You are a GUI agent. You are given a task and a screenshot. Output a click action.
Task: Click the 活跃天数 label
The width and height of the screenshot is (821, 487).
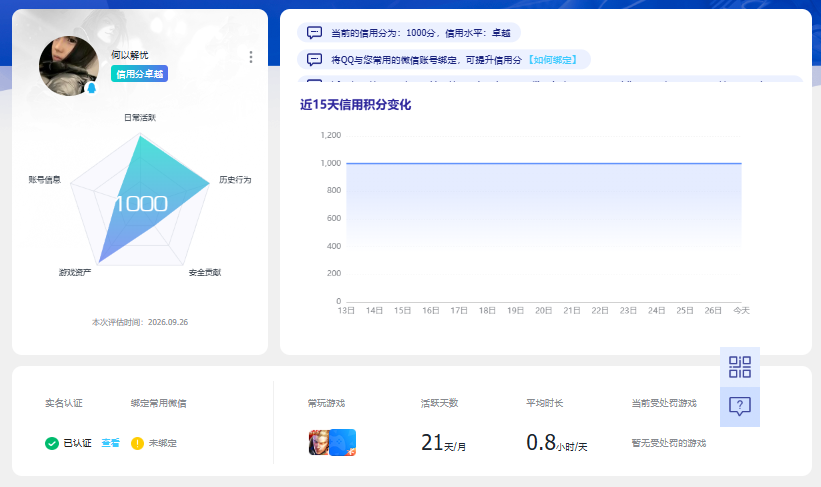click(439, 403)
